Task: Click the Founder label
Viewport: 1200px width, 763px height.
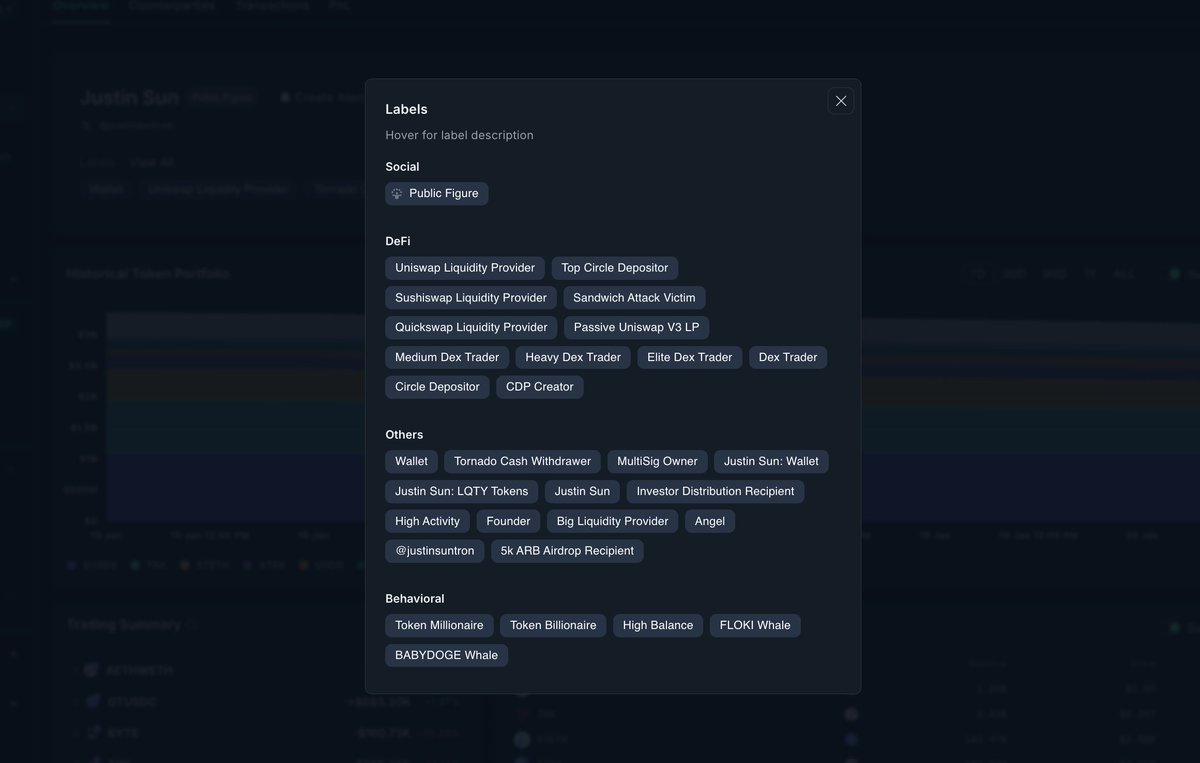Action: tap(508, 521)
